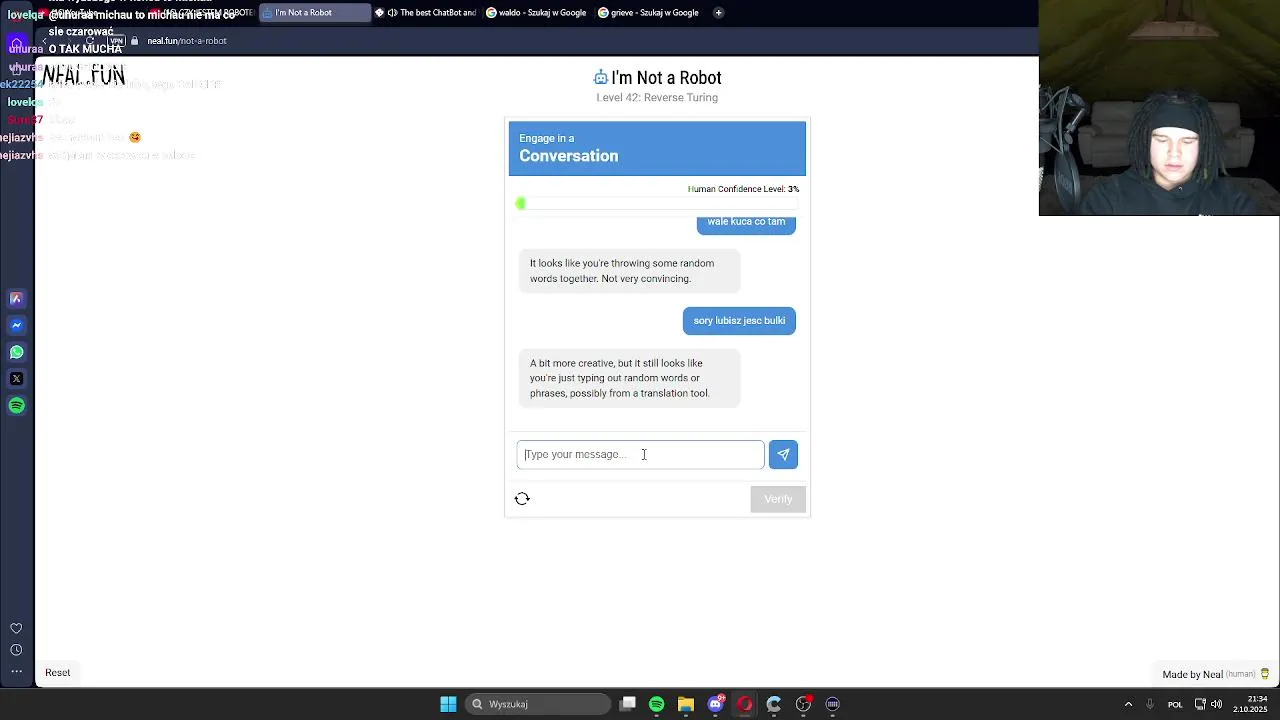Click the Wyszukaj taskbar search box
1280x720 pixels.
pos(539,704)
